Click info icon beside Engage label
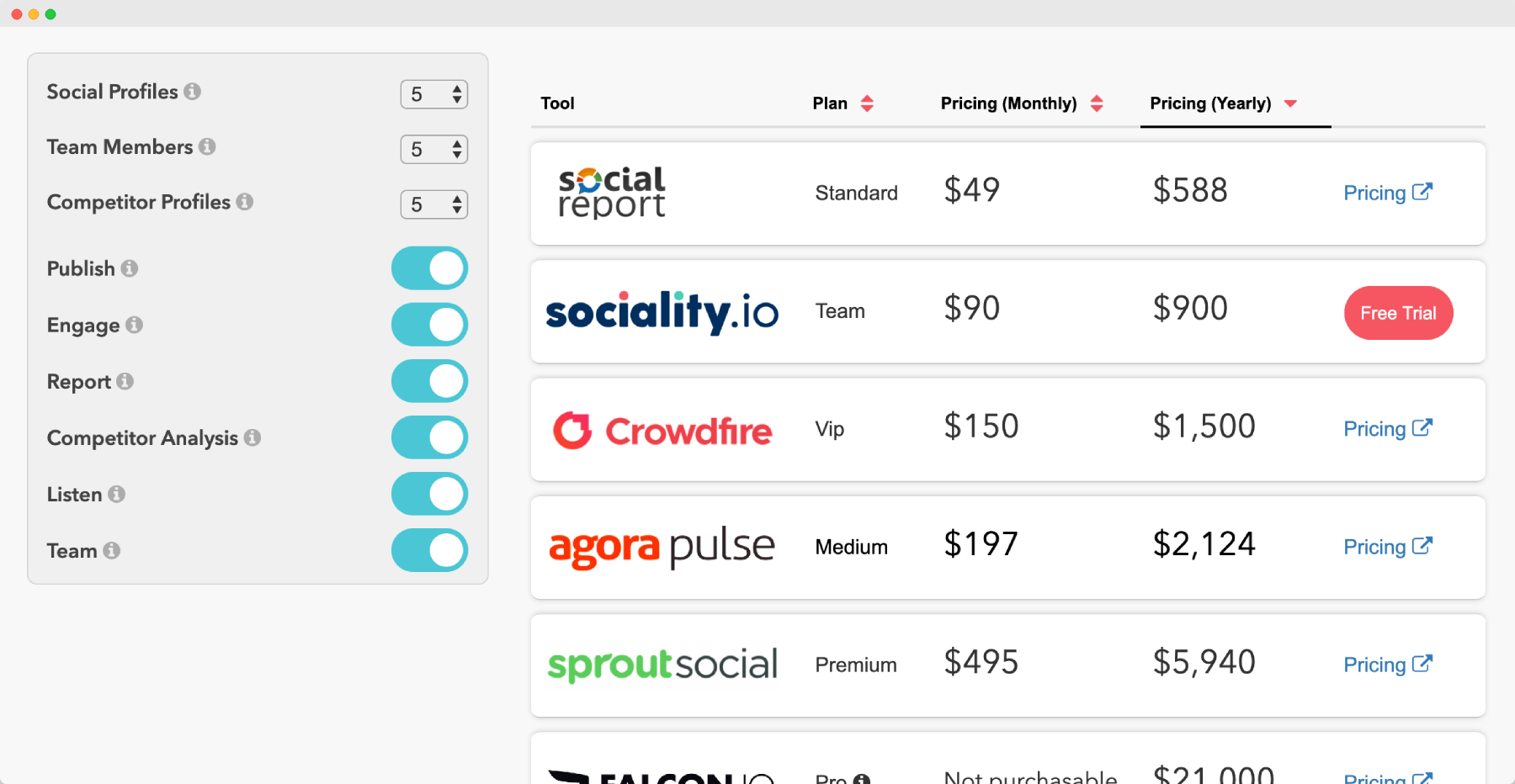 pyautogui.click(x=135, y=325)
